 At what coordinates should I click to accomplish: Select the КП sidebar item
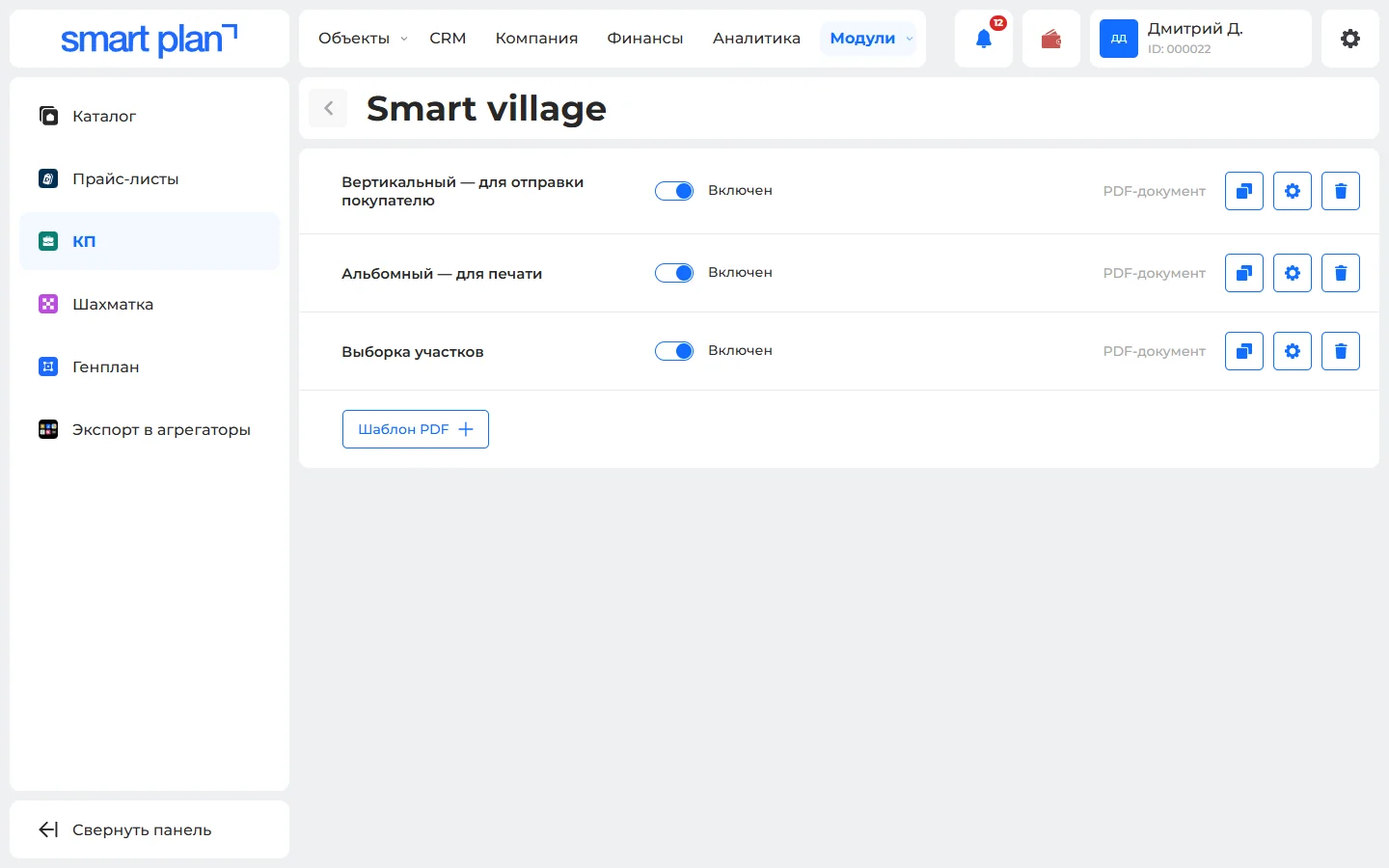tap(150, 241)
